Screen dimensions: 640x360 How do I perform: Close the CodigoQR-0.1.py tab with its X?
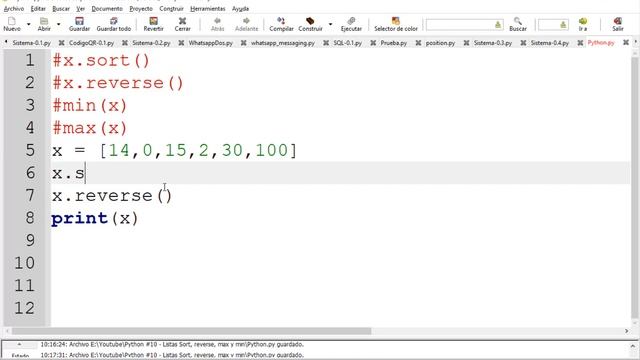(124, 43)
